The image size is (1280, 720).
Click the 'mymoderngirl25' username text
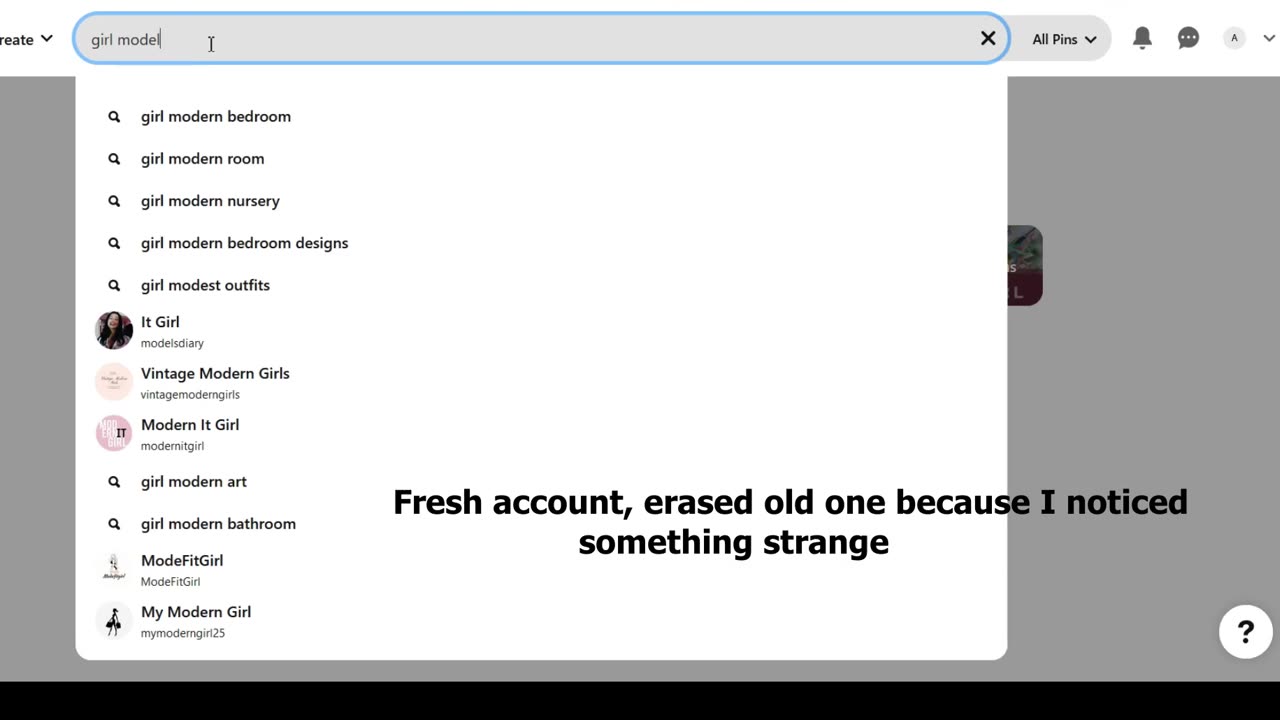(183, 633)
